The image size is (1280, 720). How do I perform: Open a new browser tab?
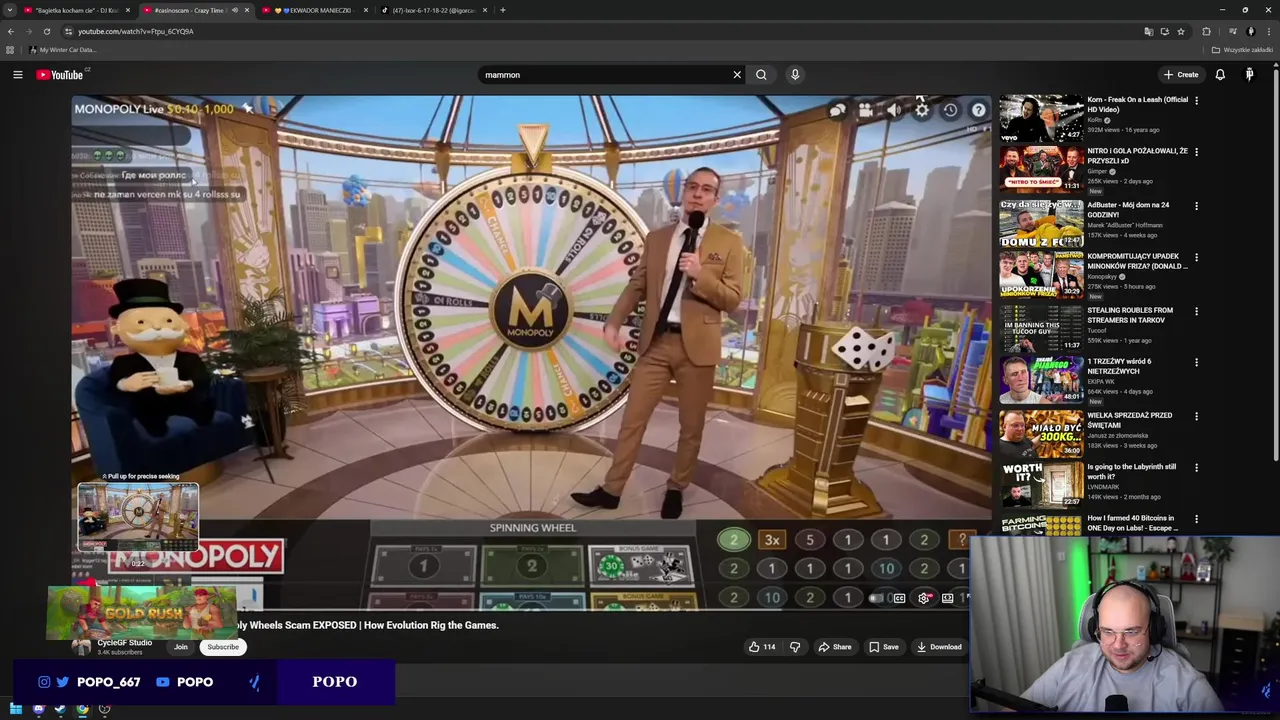[502, 10]
